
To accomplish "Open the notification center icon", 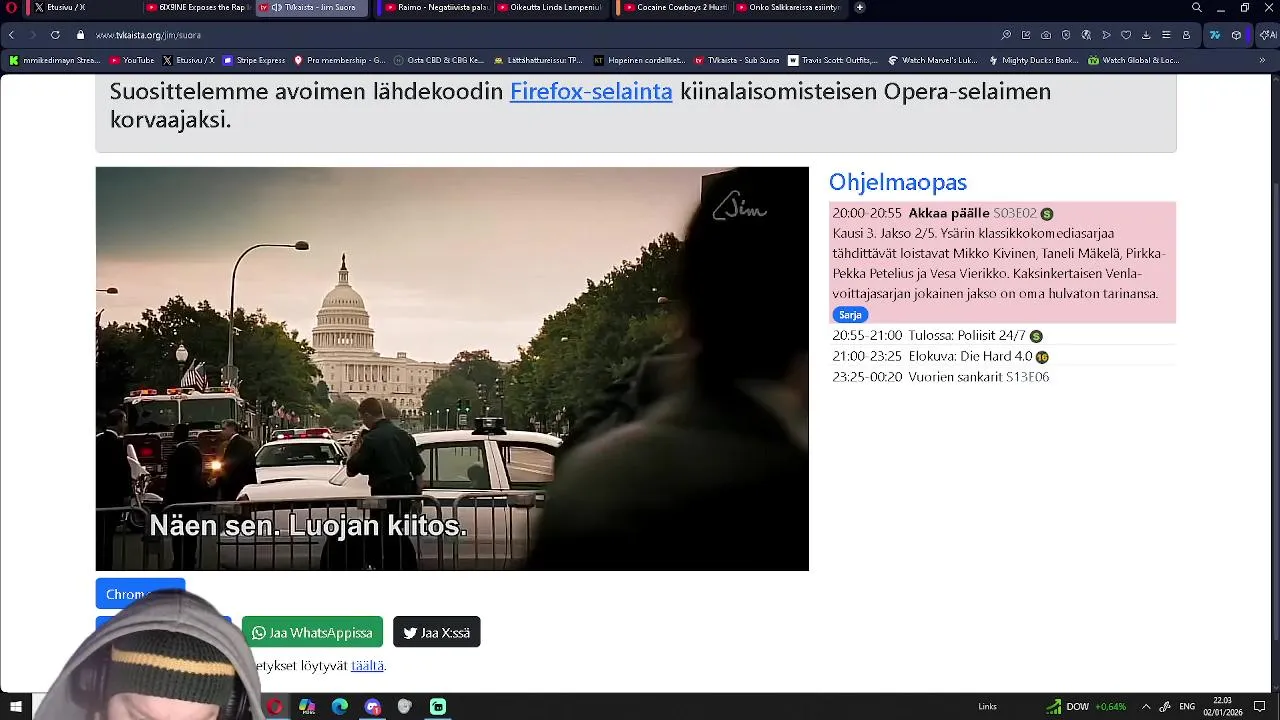I will 1260,707.
